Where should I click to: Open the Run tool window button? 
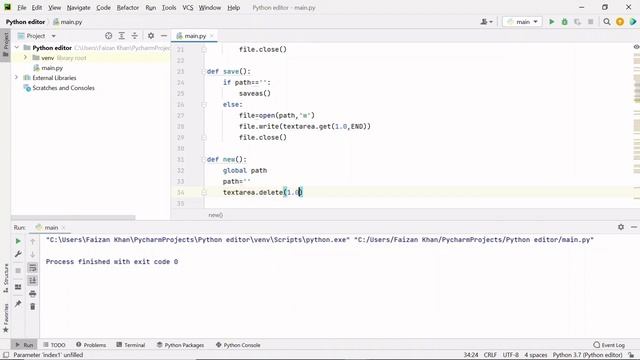pyautogui.click(x=24, y=345)
